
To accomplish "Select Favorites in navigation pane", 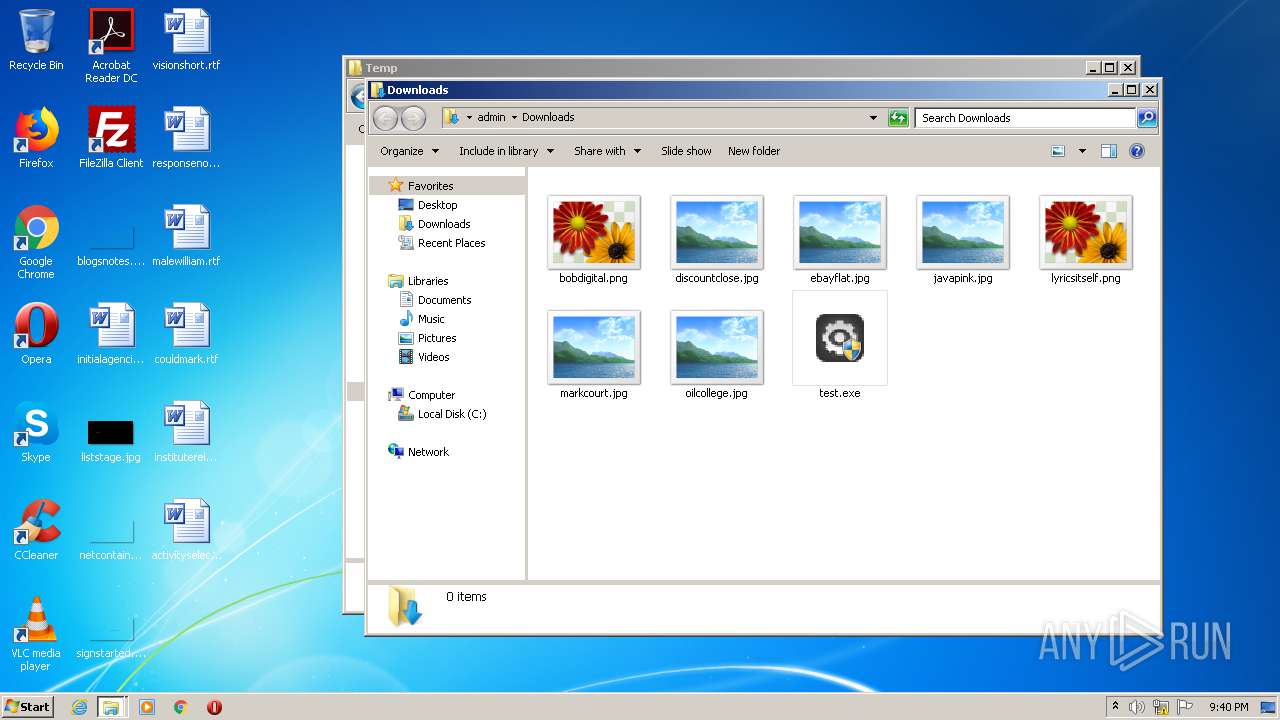I will tap(430, 186).
